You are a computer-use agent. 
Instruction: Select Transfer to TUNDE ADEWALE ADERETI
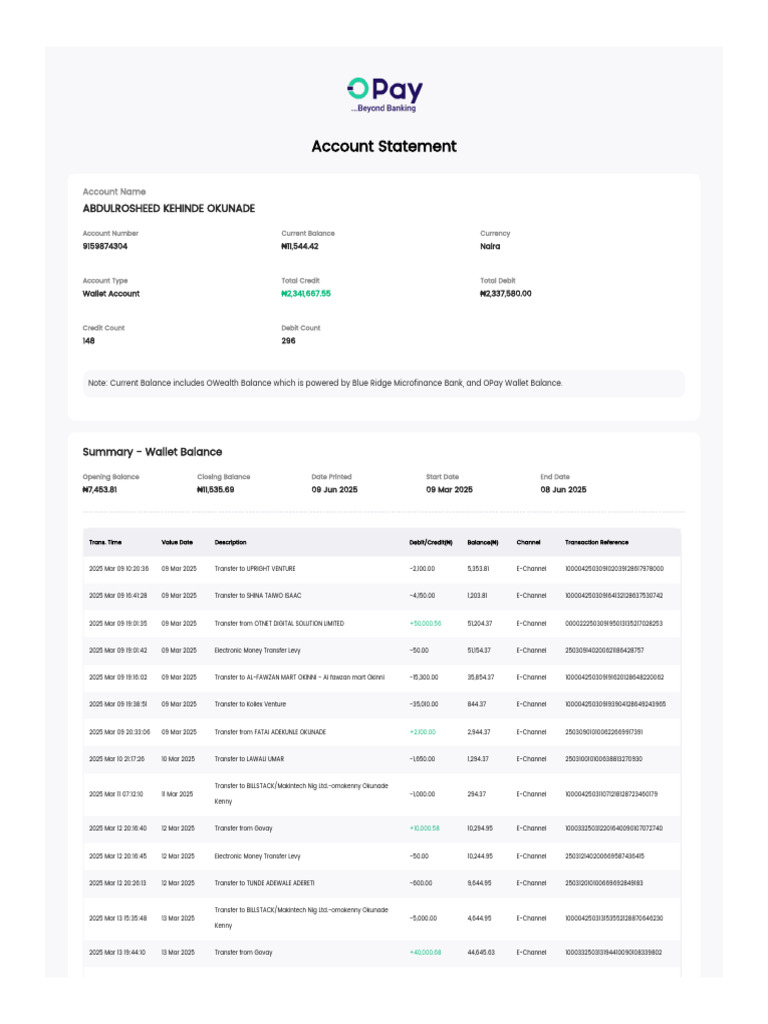264,883
